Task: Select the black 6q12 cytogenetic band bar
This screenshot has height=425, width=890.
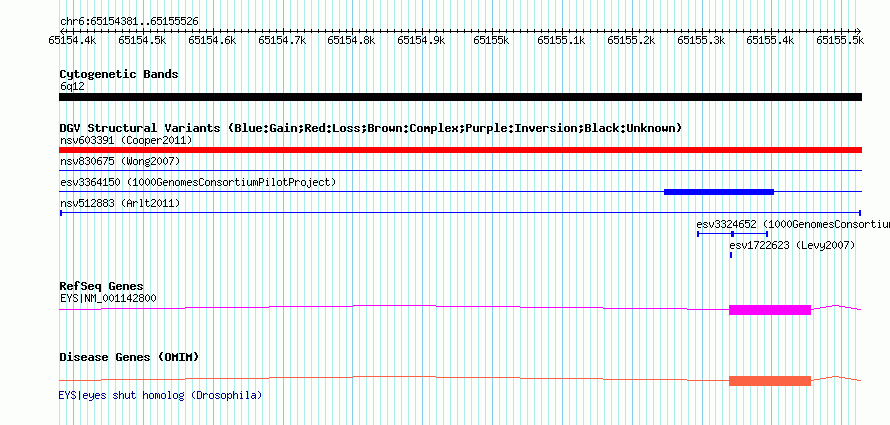Action: pyautogui.click(x=460, y=97)
